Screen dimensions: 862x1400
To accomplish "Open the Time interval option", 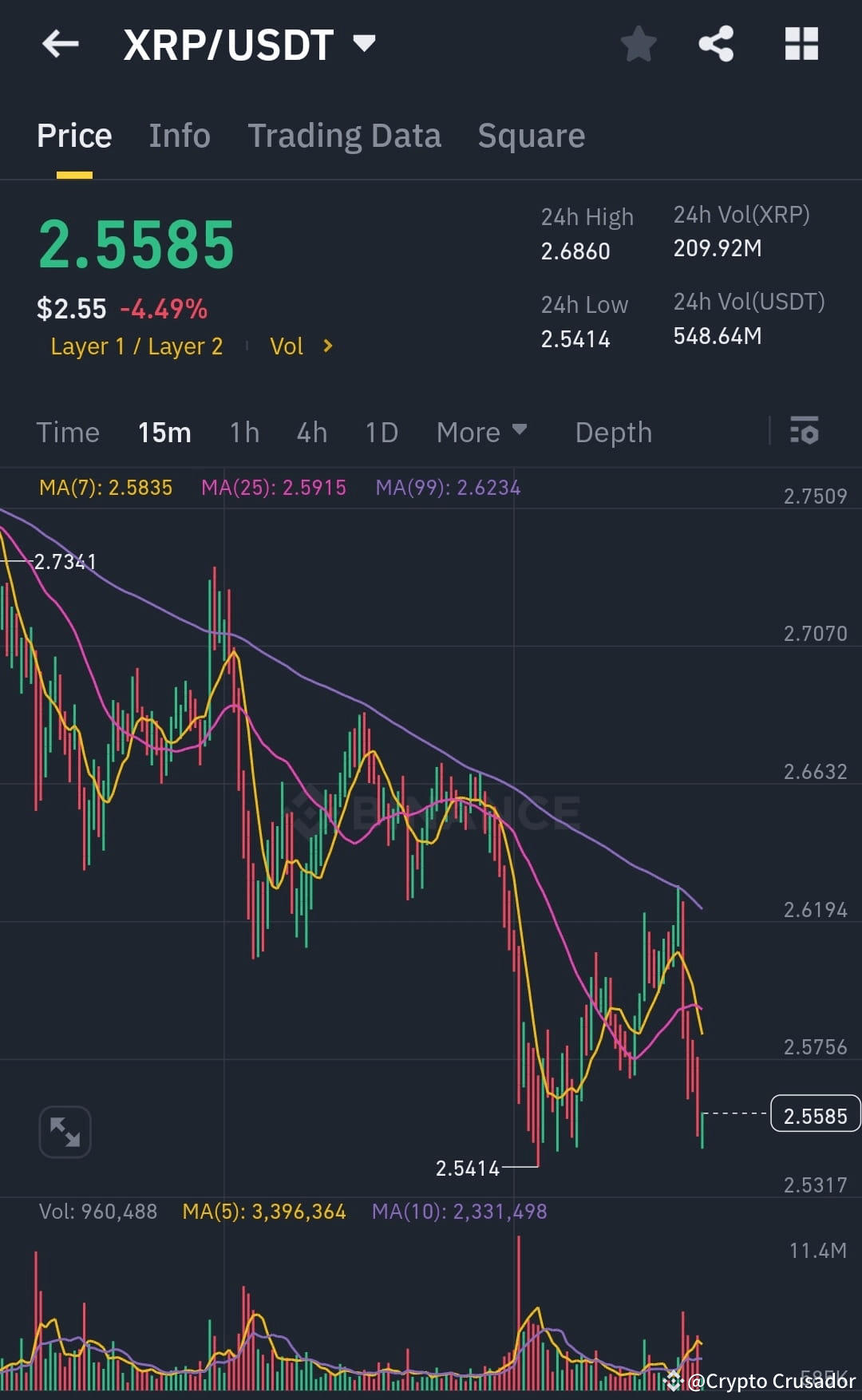I will point(68,432).
